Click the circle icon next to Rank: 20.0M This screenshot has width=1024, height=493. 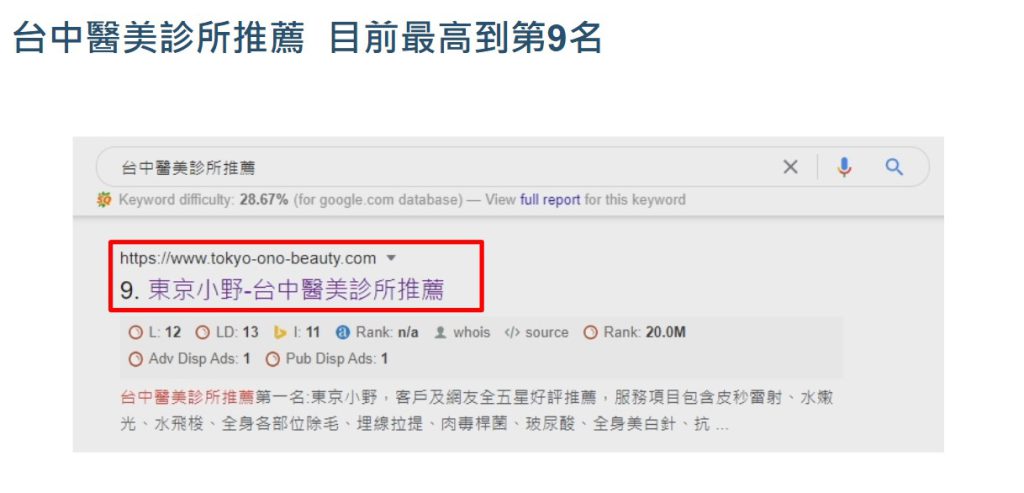(590, 332)
